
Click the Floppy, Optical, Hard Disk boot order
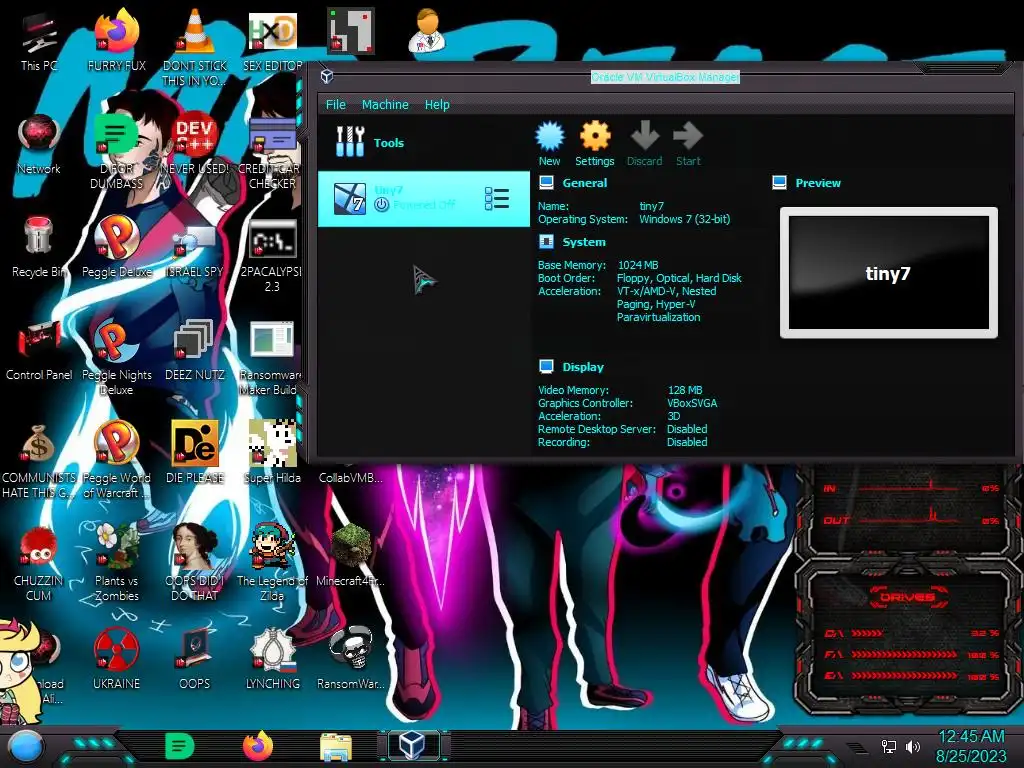tap(679, 278)
